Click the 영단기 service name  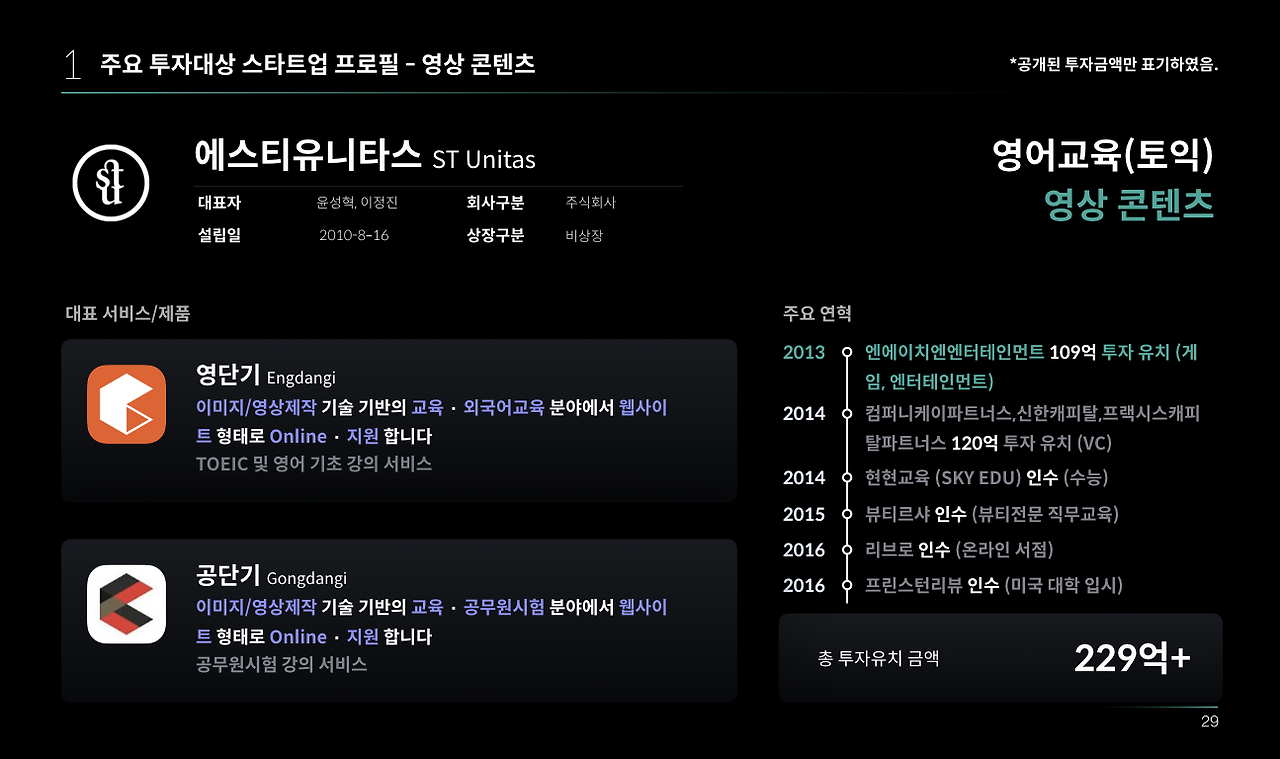click(228, 375)
